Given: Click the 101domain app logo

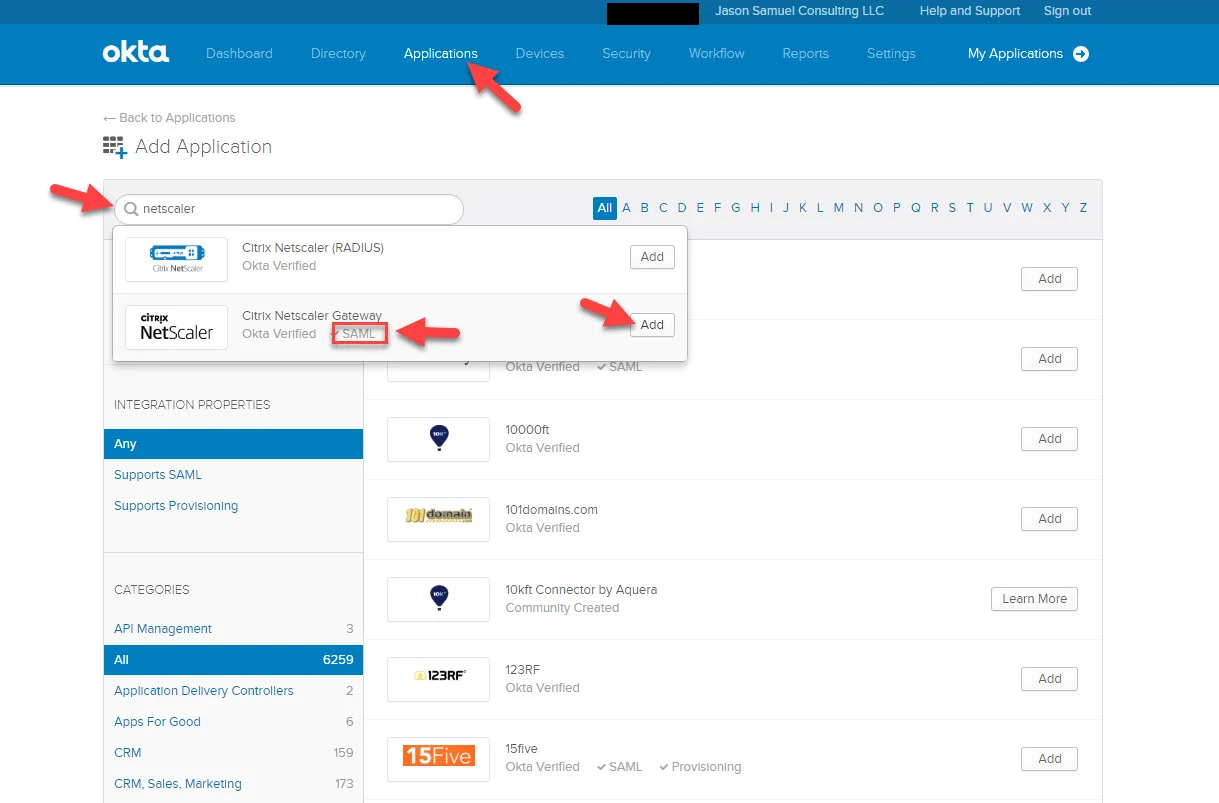Looking at the screenshot, I should pos(438,519).
